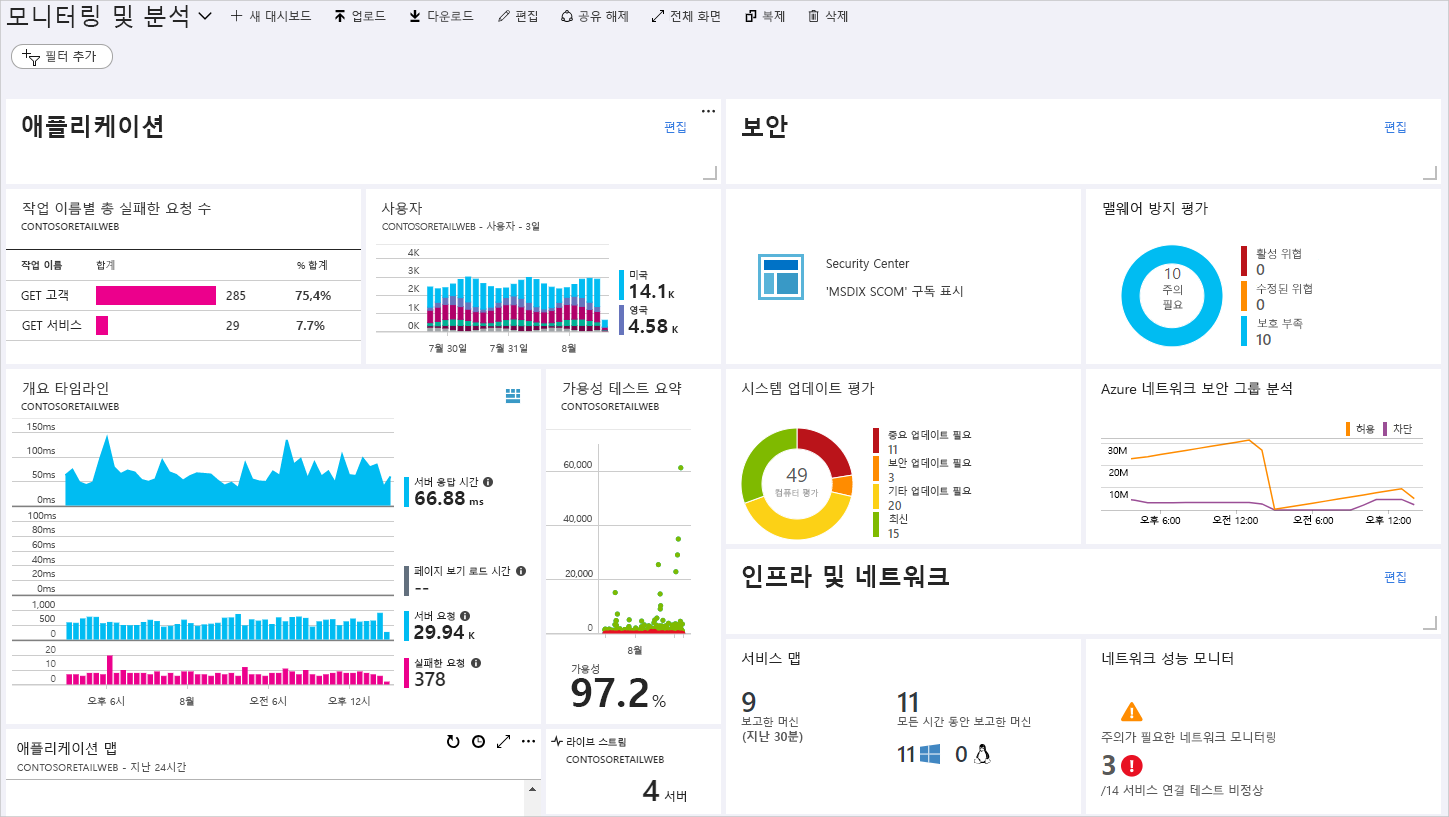1449x817 pixels.
Task: Click 주의가 필요한 네트워크 모니터링 text
Action: 1188,737
